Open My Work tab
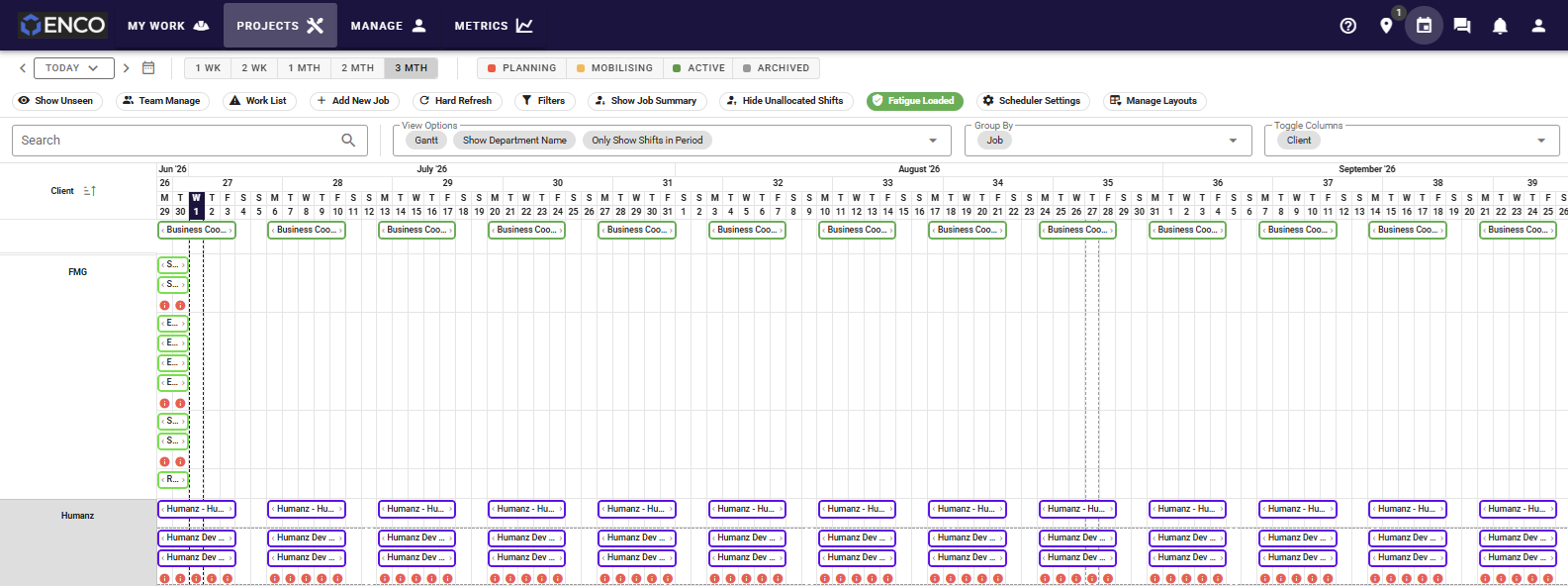 pyautogui.click(x=168, y=26)
